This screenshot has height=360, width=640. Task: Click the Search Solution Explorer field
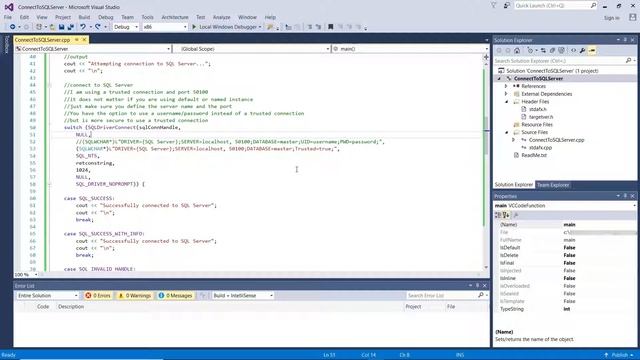point(564,61)
